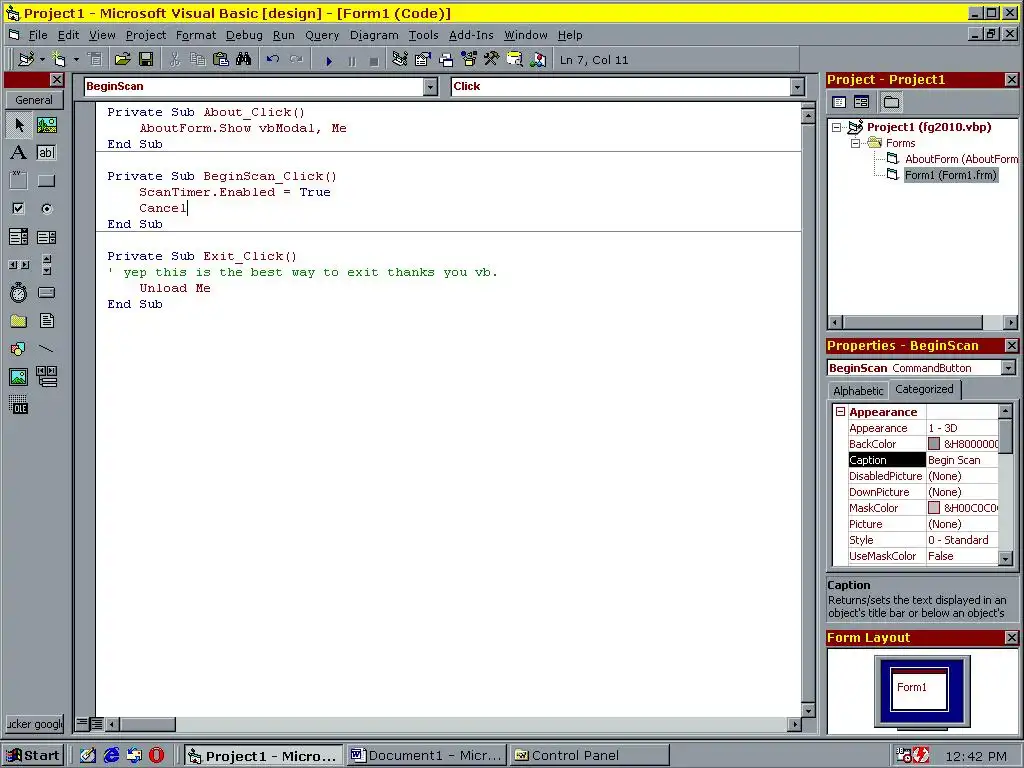
Task: Select the Pointer tool in the toolbox
Action: click(x=19, y=125)
